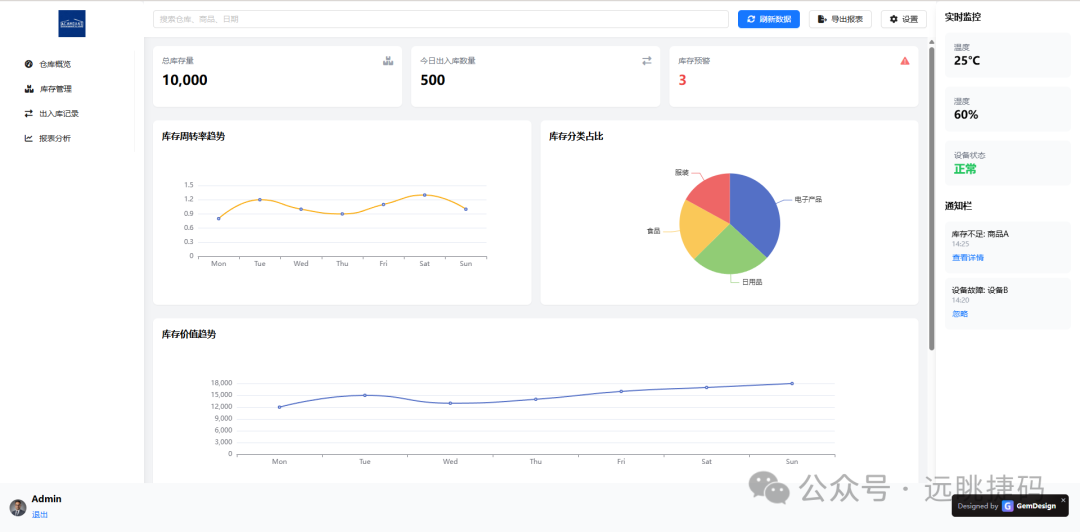Screen dimensions: 1080x532
Task: Click Sun data point on 库存价值趋势 chart
Action: pos(792,383)
